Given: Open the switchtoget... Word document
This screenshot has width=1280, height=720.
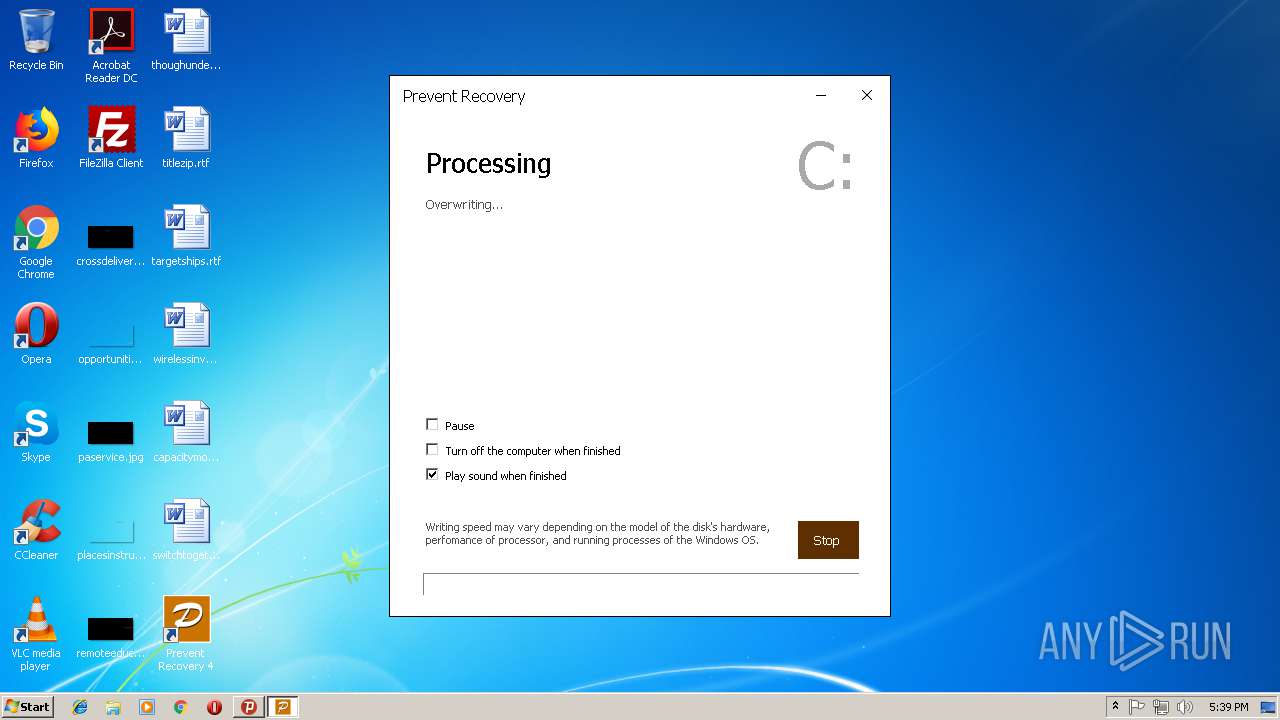Looking at the screenshot, I should pos(186,530).
